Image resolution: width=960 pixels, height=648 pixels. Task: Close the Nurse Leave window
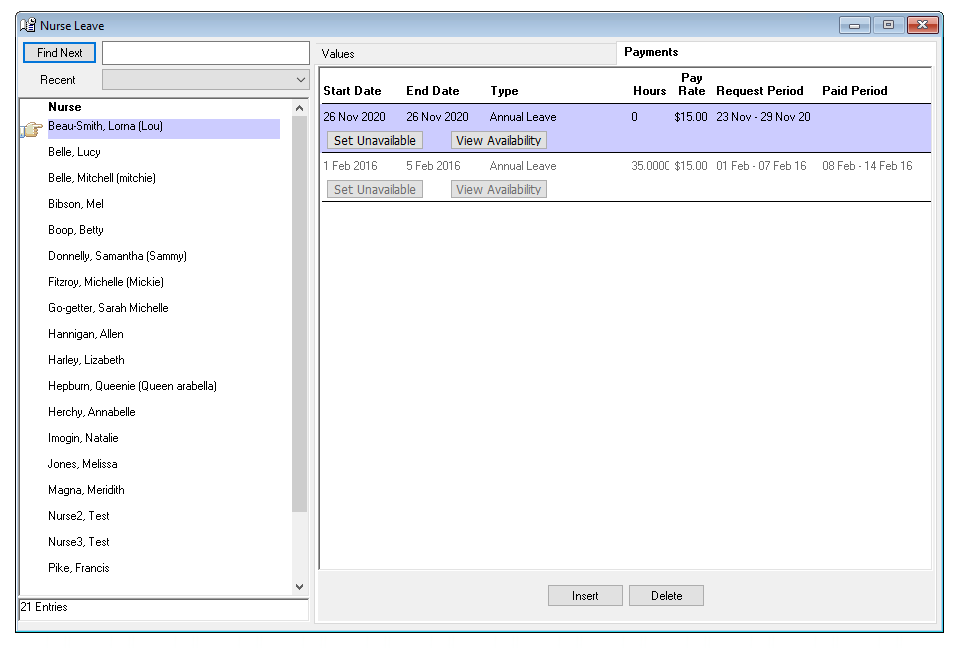[923, 25]
